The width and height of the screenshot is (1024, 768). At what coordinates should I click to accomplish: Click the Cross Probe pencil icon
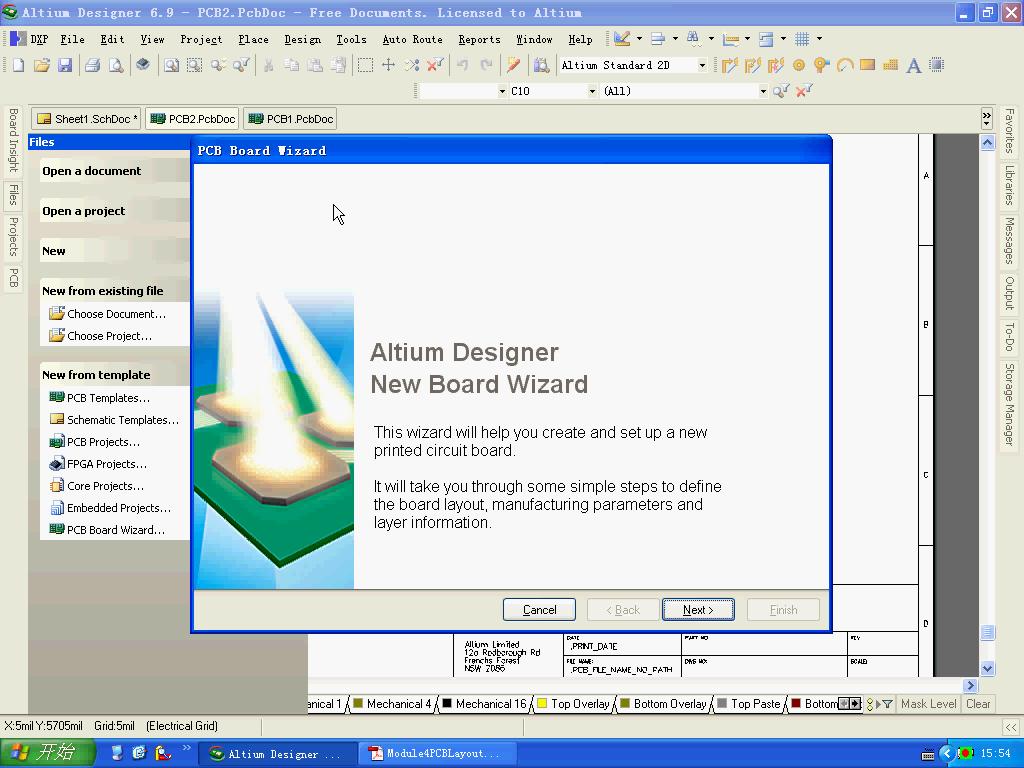point(513,65)
